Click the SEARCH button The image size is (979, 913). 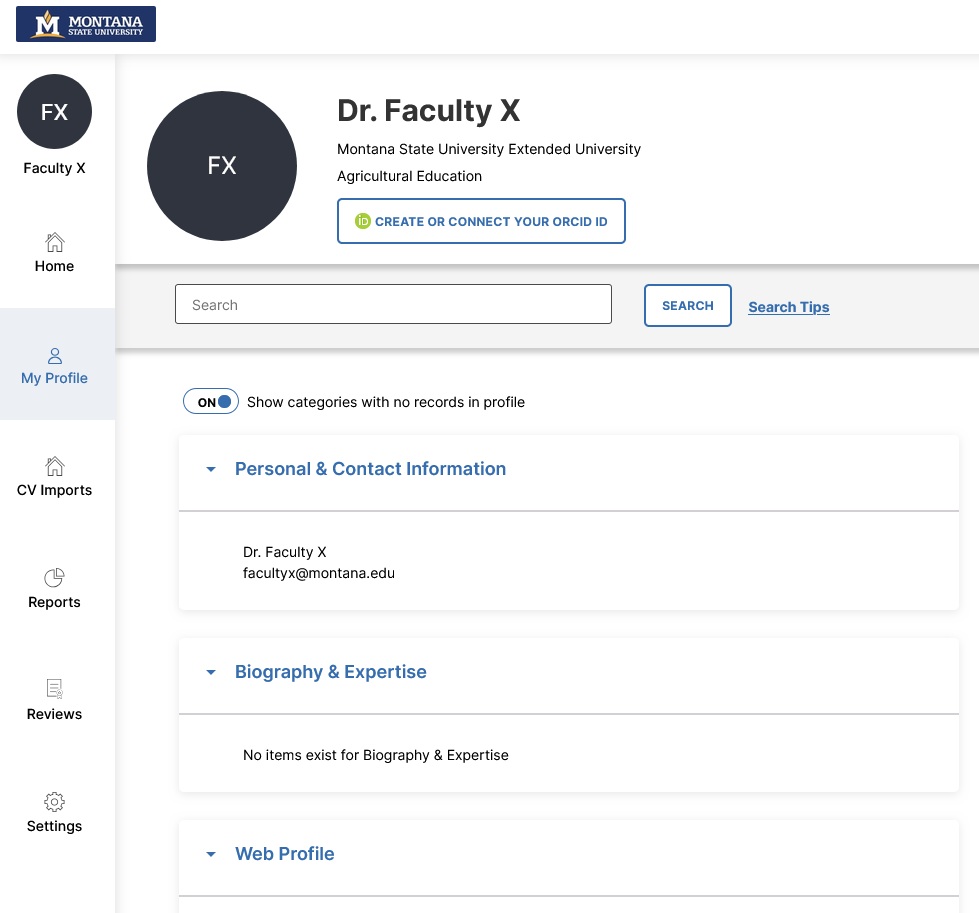(687, 305)
